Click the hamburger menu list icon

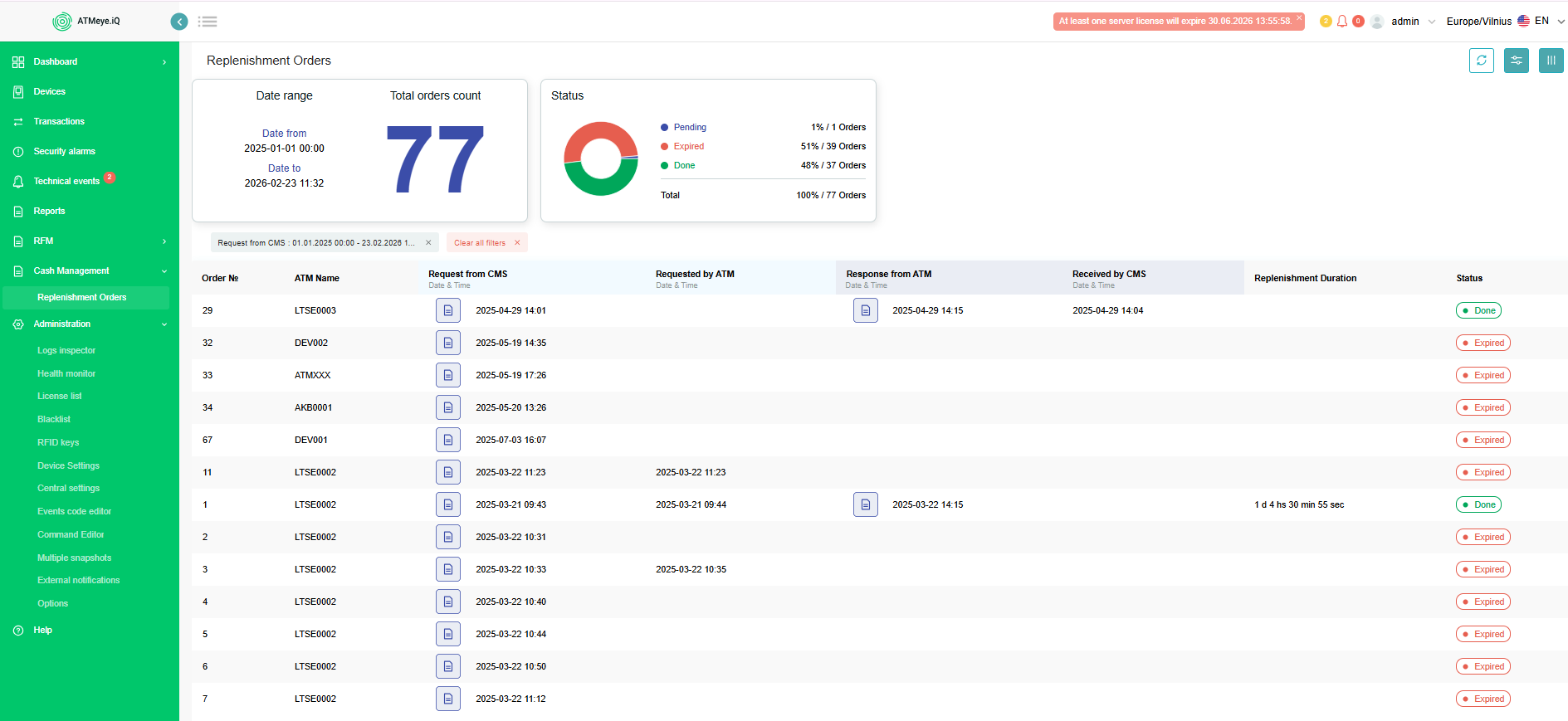[x=208, y=22]
